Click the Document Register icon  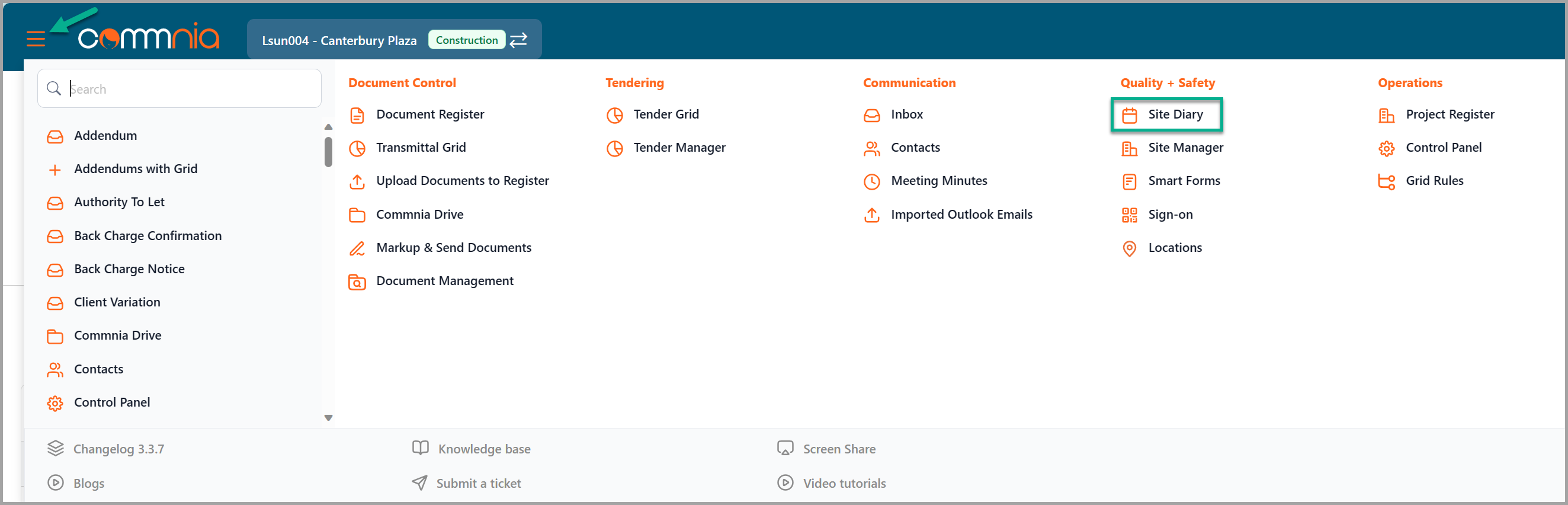357,115
